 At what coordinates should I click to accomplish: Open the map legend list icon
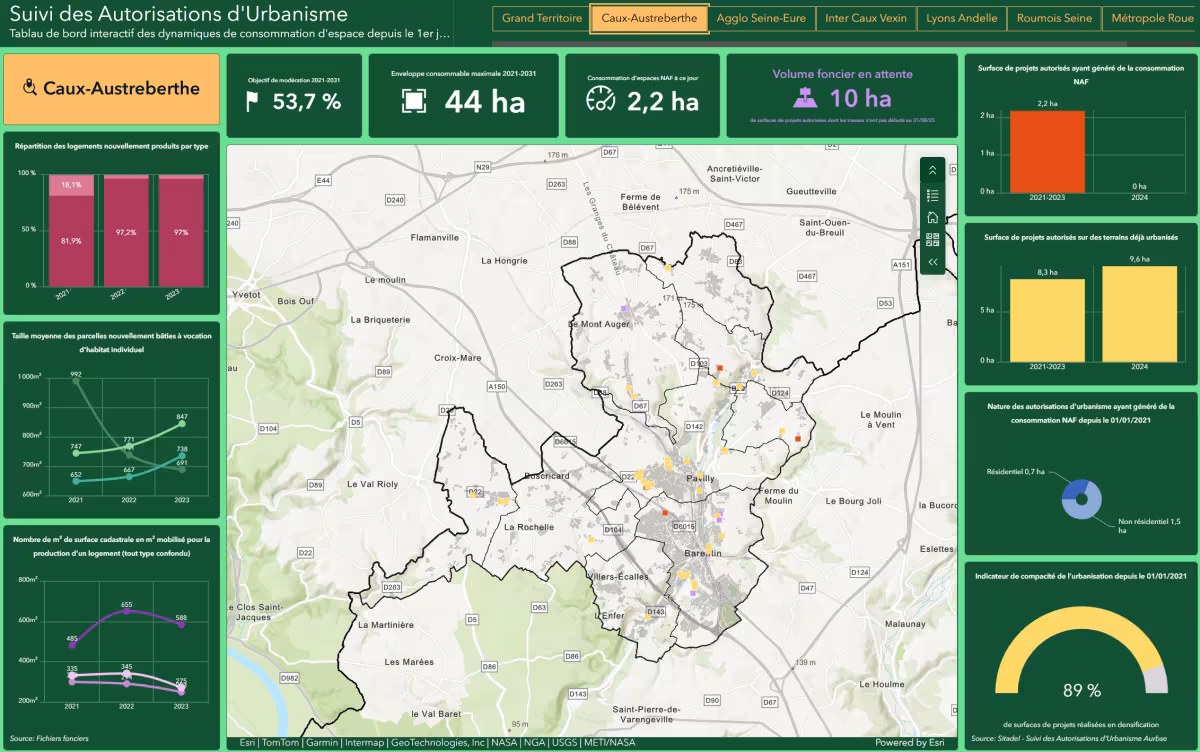point(932,195)
